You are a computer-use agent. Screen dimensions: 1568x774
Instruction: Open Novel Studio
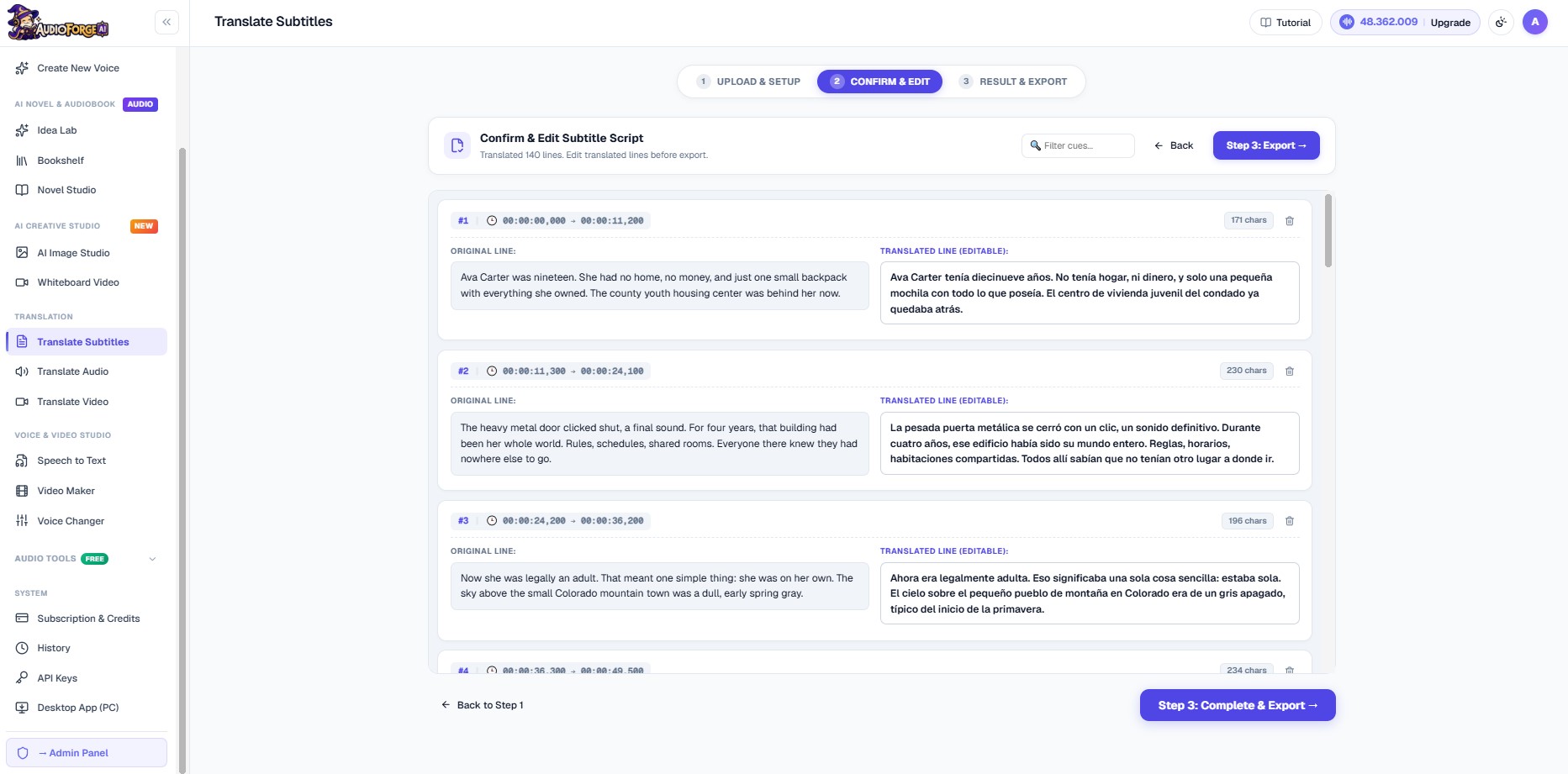tap(87, 190)
